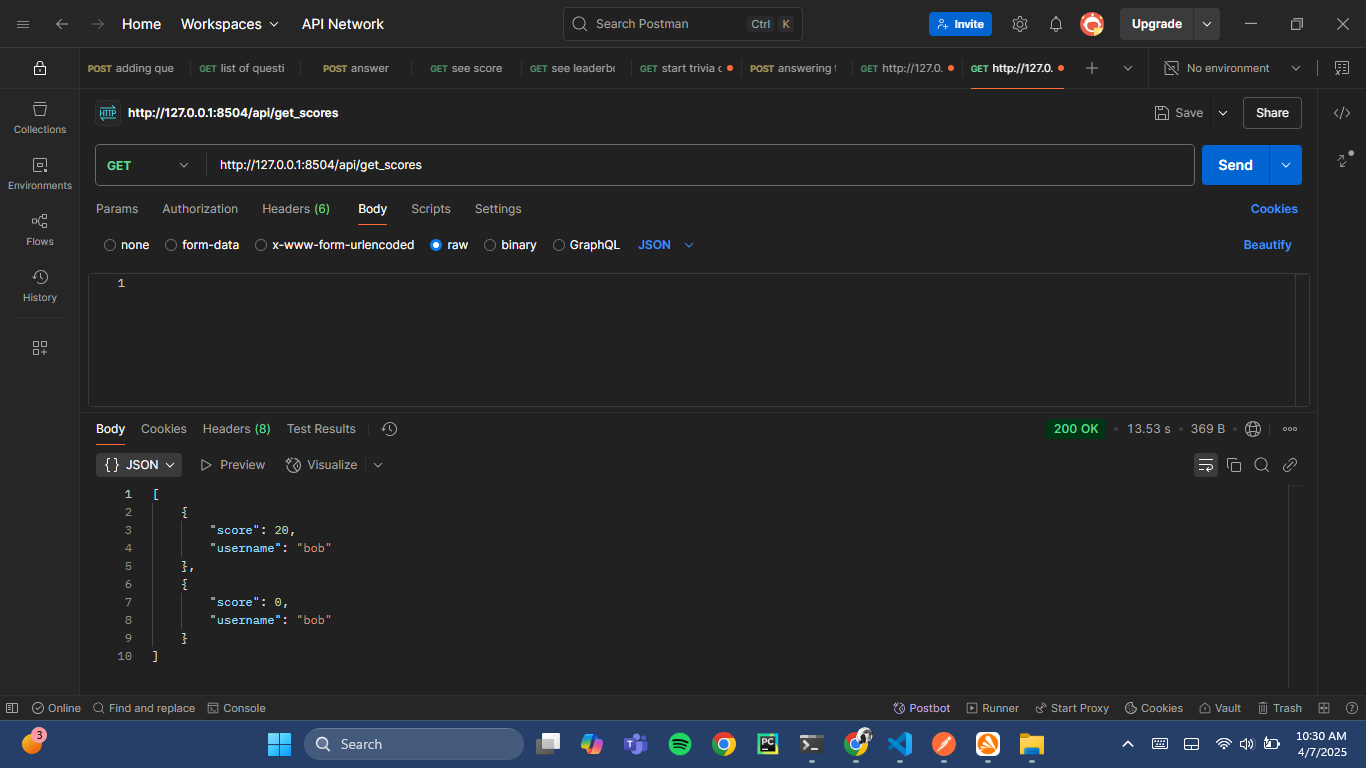Switch to the Authorization tab
The height and width of the screenshot is (768, 1366).
pyautogui.click(x=200, y=209)
